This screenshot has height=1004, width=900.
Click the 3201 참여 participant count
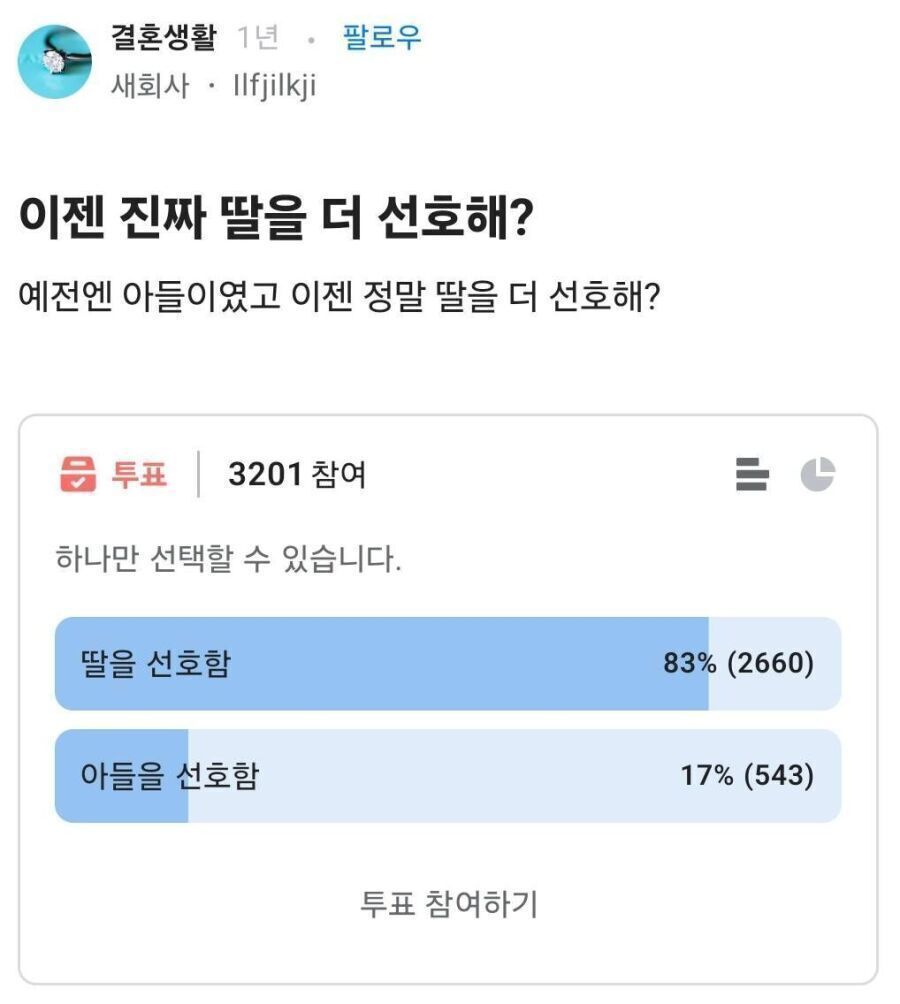coord(297,474)
